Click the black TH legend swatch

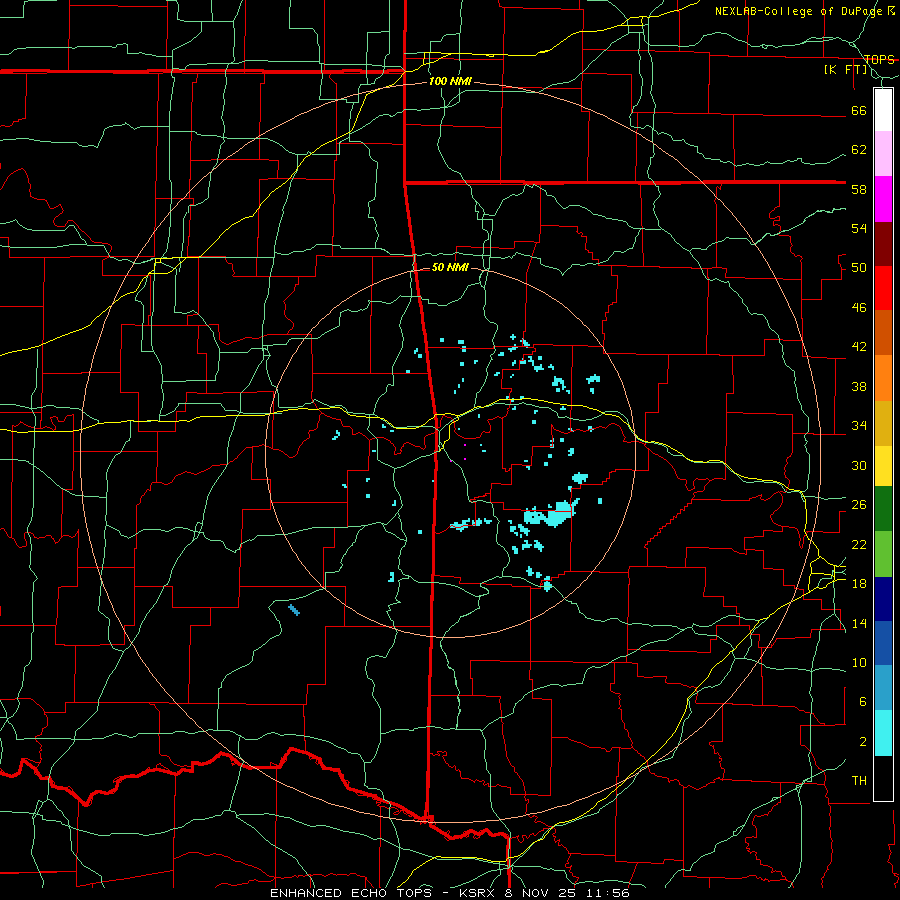pos(883,778)
